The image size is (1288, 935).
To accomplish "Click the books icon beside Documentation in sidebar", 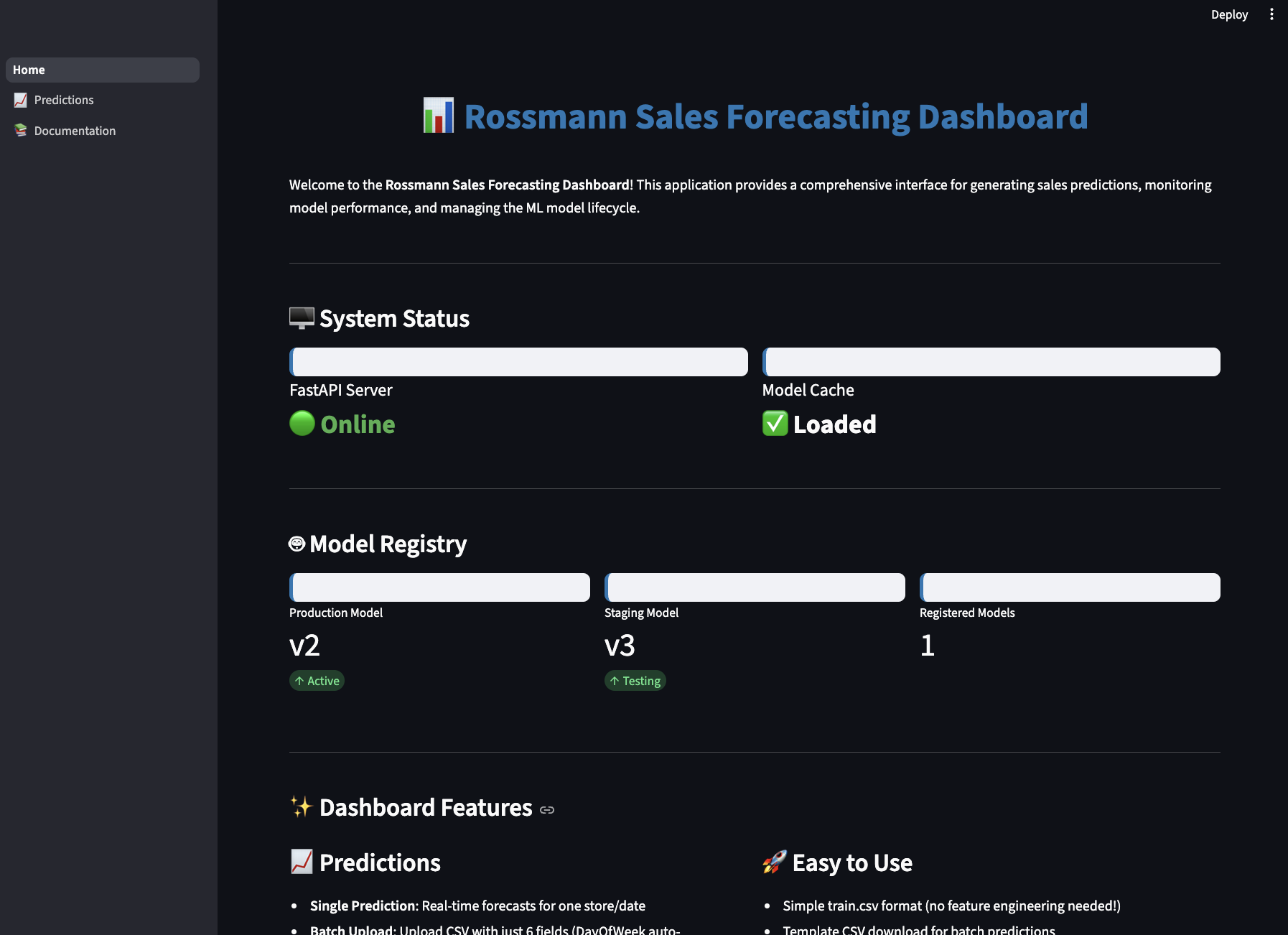I will 20,130.
